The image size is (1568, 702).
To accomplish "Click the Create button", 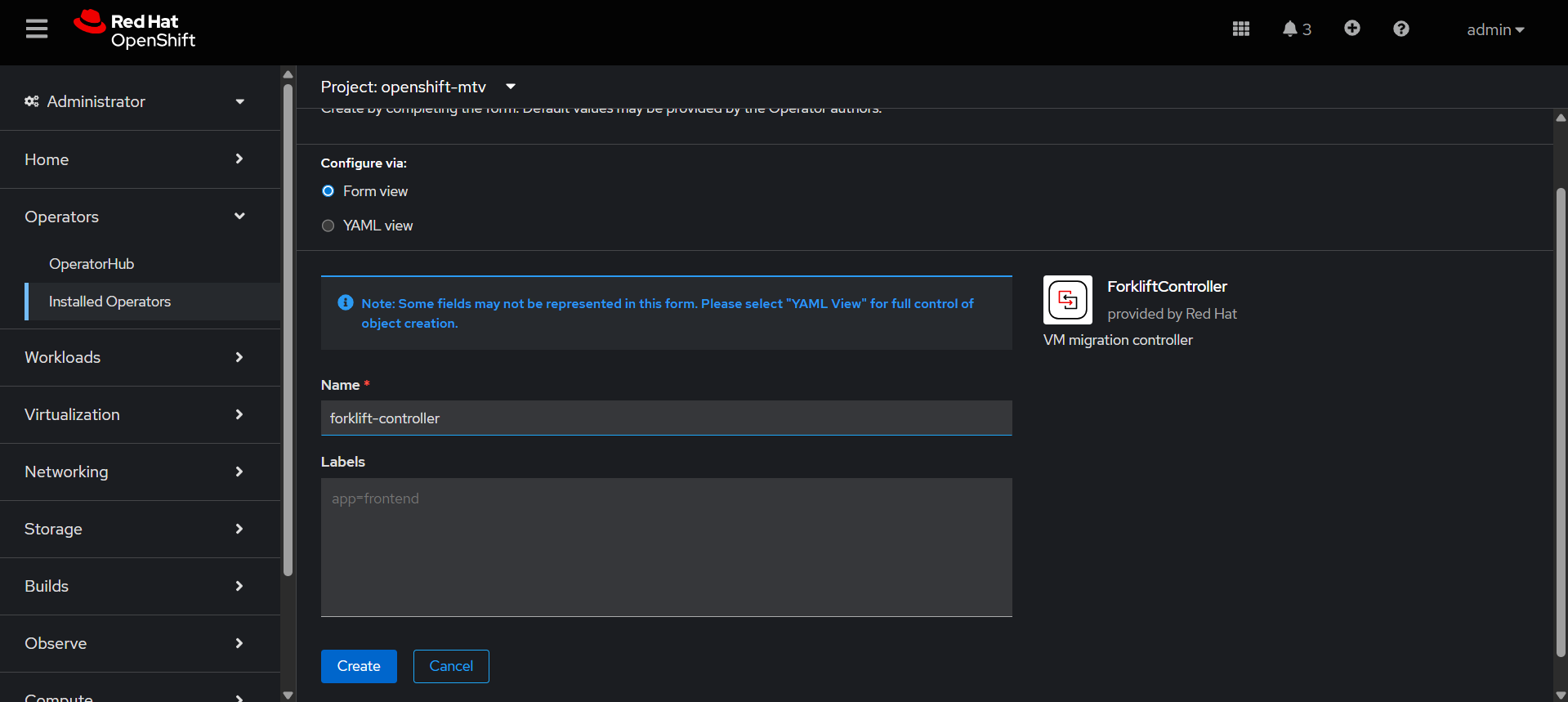I will (x=359, y=666).
